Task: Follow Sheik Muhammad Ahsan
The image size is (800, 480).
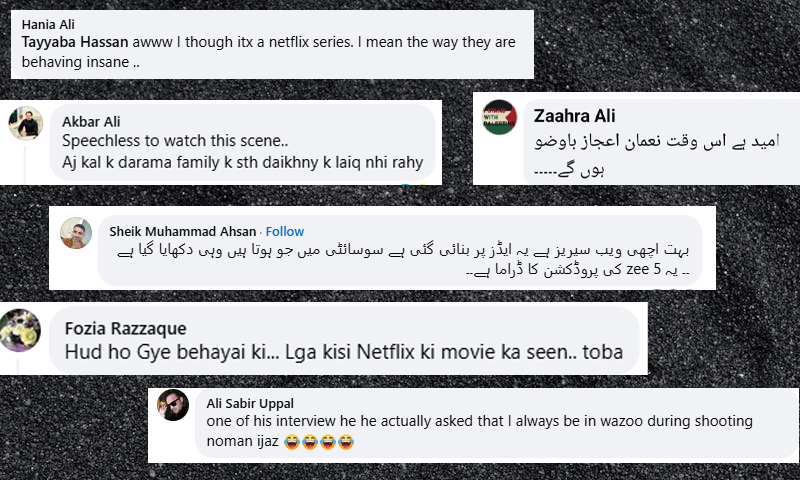Action: 285,231
